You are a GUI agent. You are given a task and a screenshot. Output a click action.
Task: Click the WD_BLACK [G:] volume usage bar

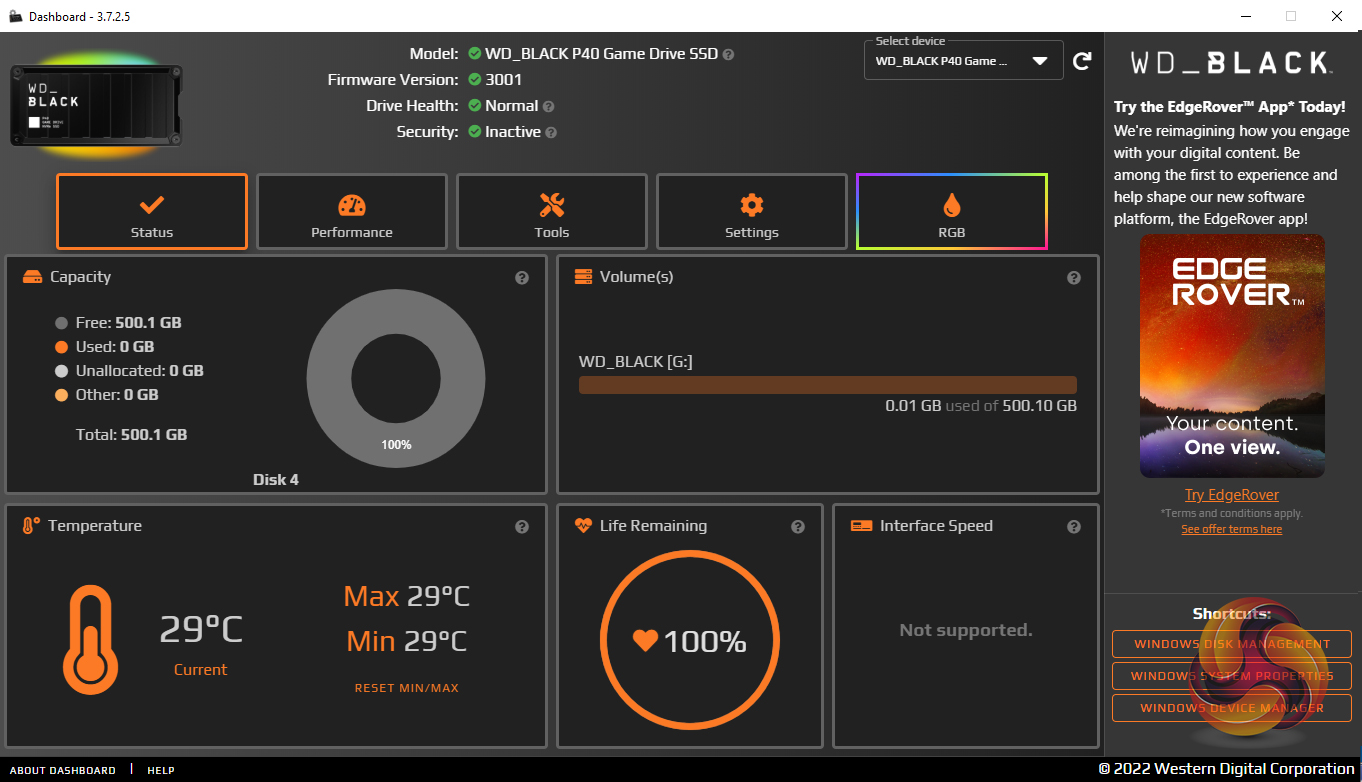pyautogui.click(x=828, y=385)
